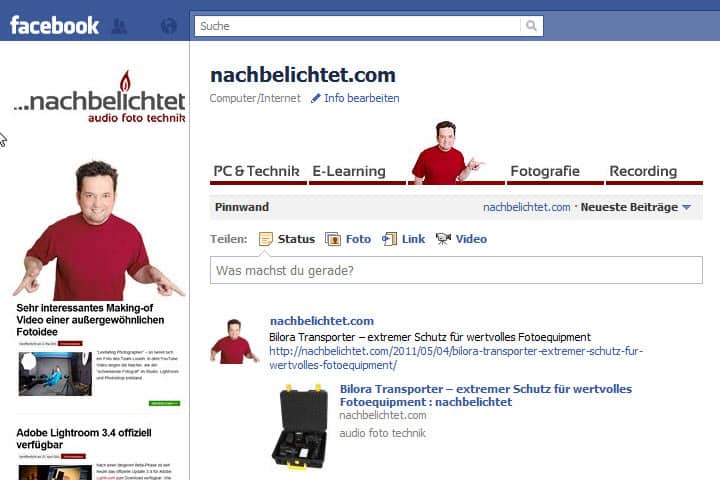Open the PC & Technik tab
This screenshot has height=480, width=720.
tap(257, 172)
